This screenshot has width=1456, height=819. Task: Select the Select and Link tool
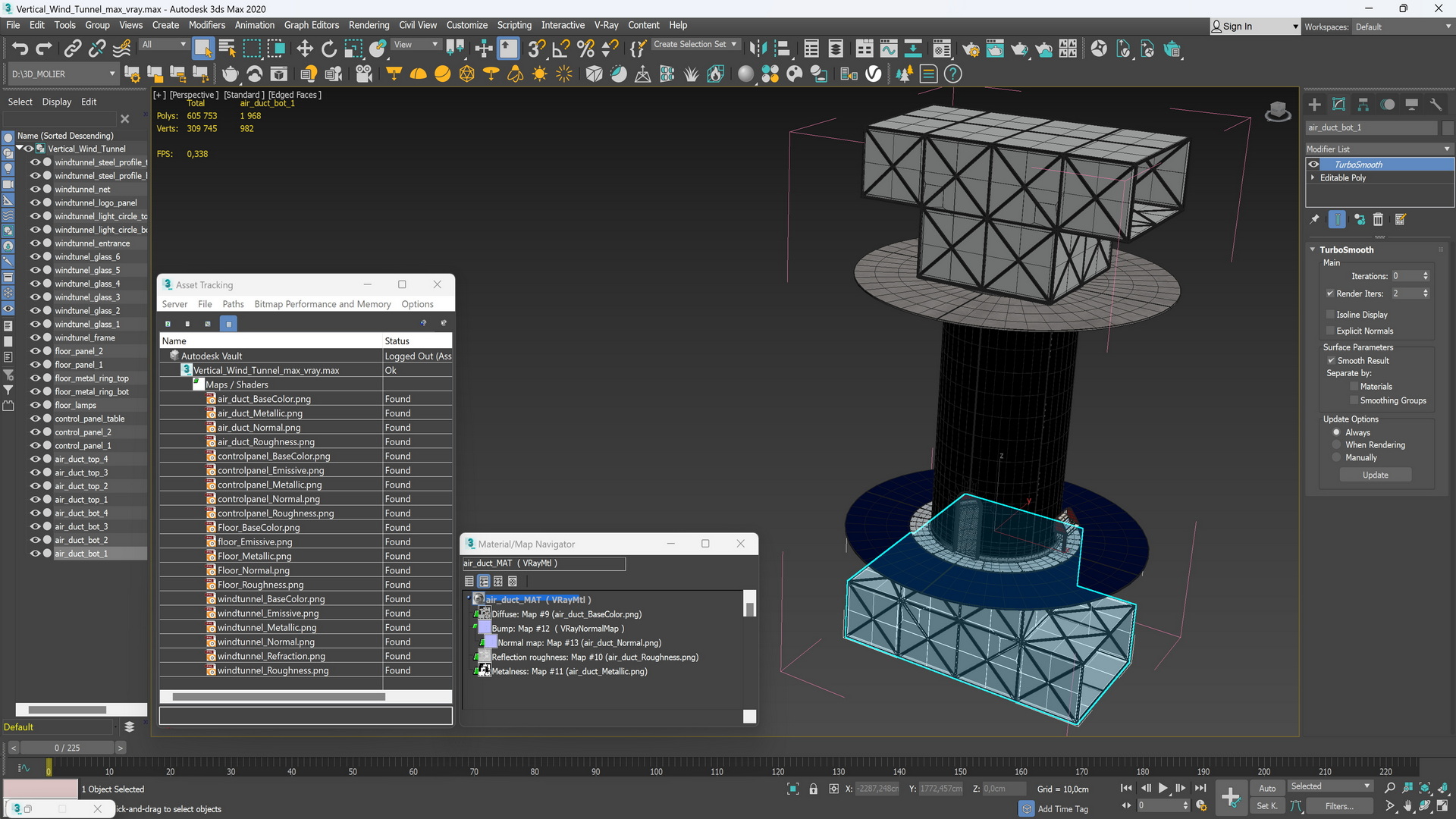coord(73,49)
